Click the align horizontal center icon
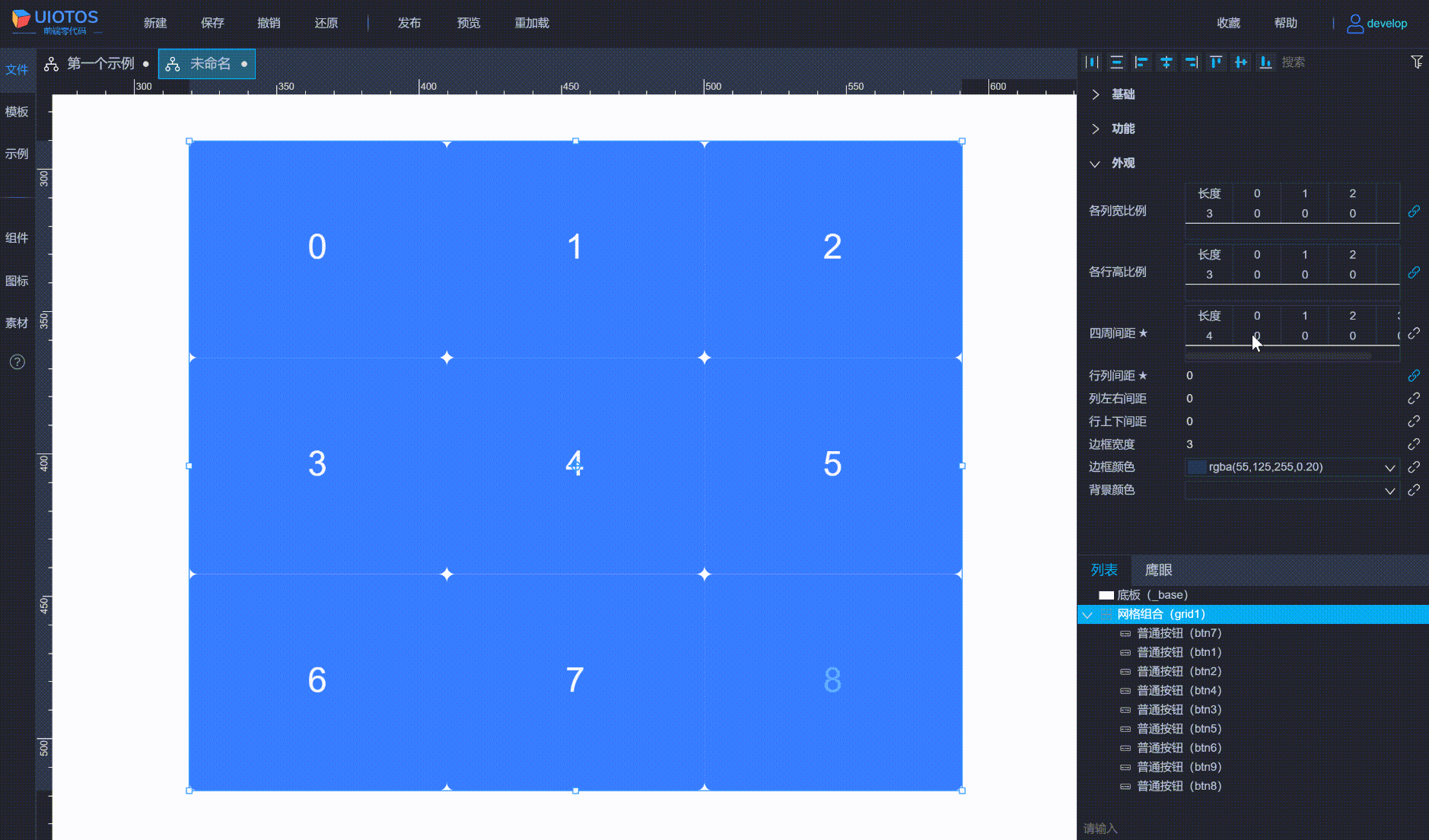The height and width of the screenshot is (840, 1429). (1166, 62)
